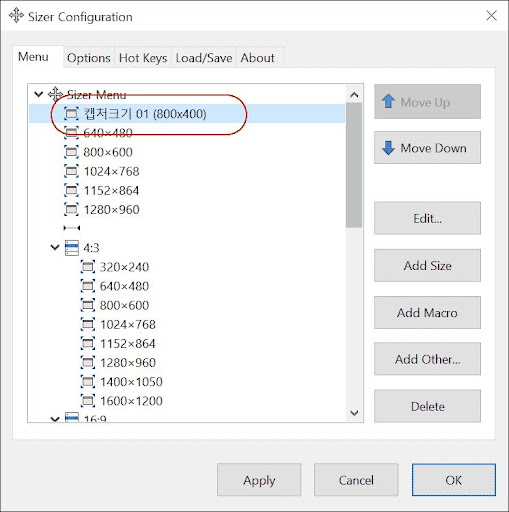The height and width of the screenshot is (512, 509).
Task: Click Add Macro
Action: [x=427, y=313]
